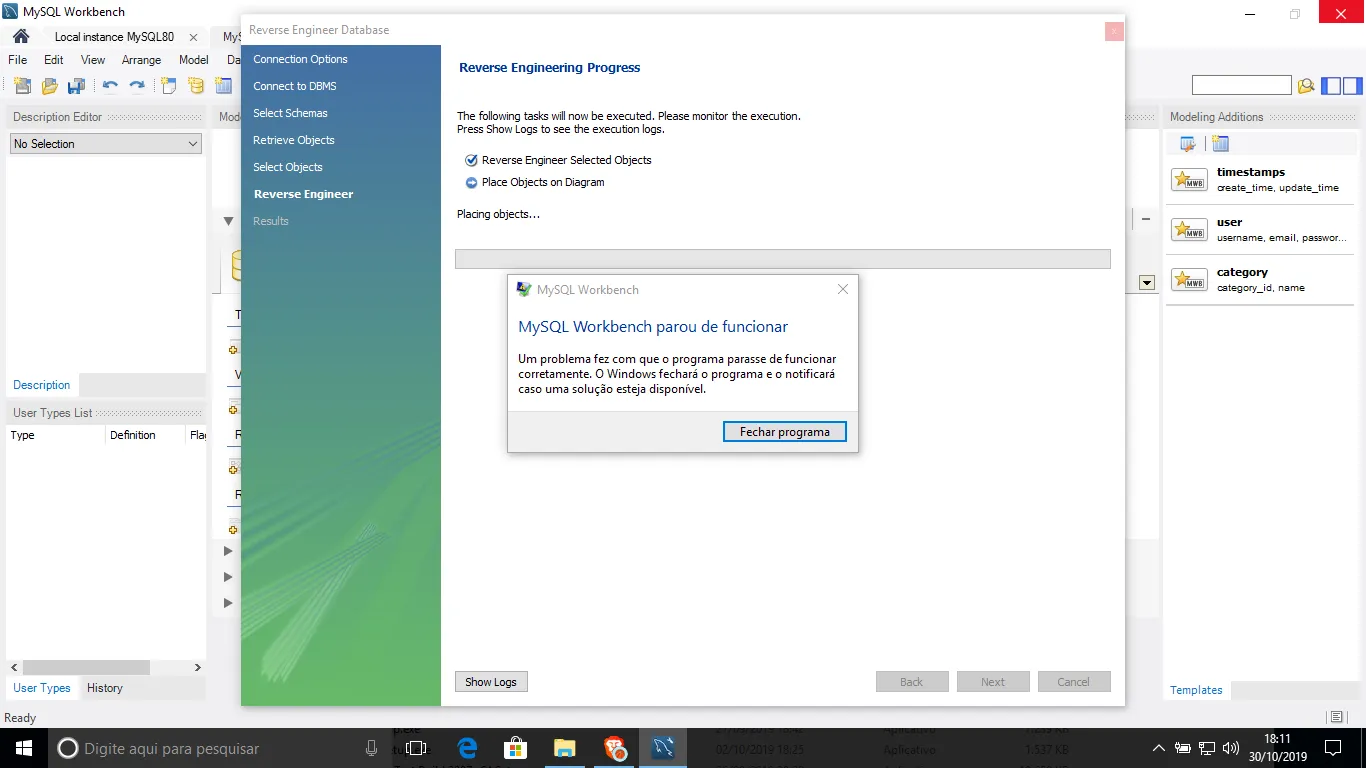
Task: Open the View menu
Action: tap(93, 60)
